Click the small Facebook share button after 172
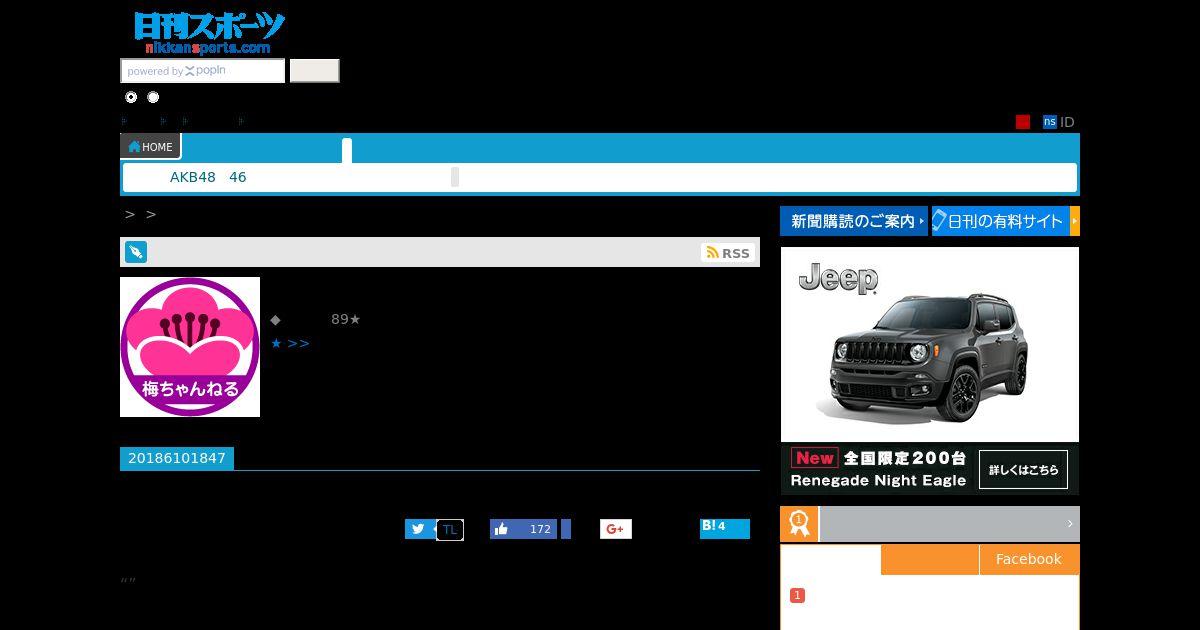Viewport: 1200px width, 630px height. [x=566, y=529]
